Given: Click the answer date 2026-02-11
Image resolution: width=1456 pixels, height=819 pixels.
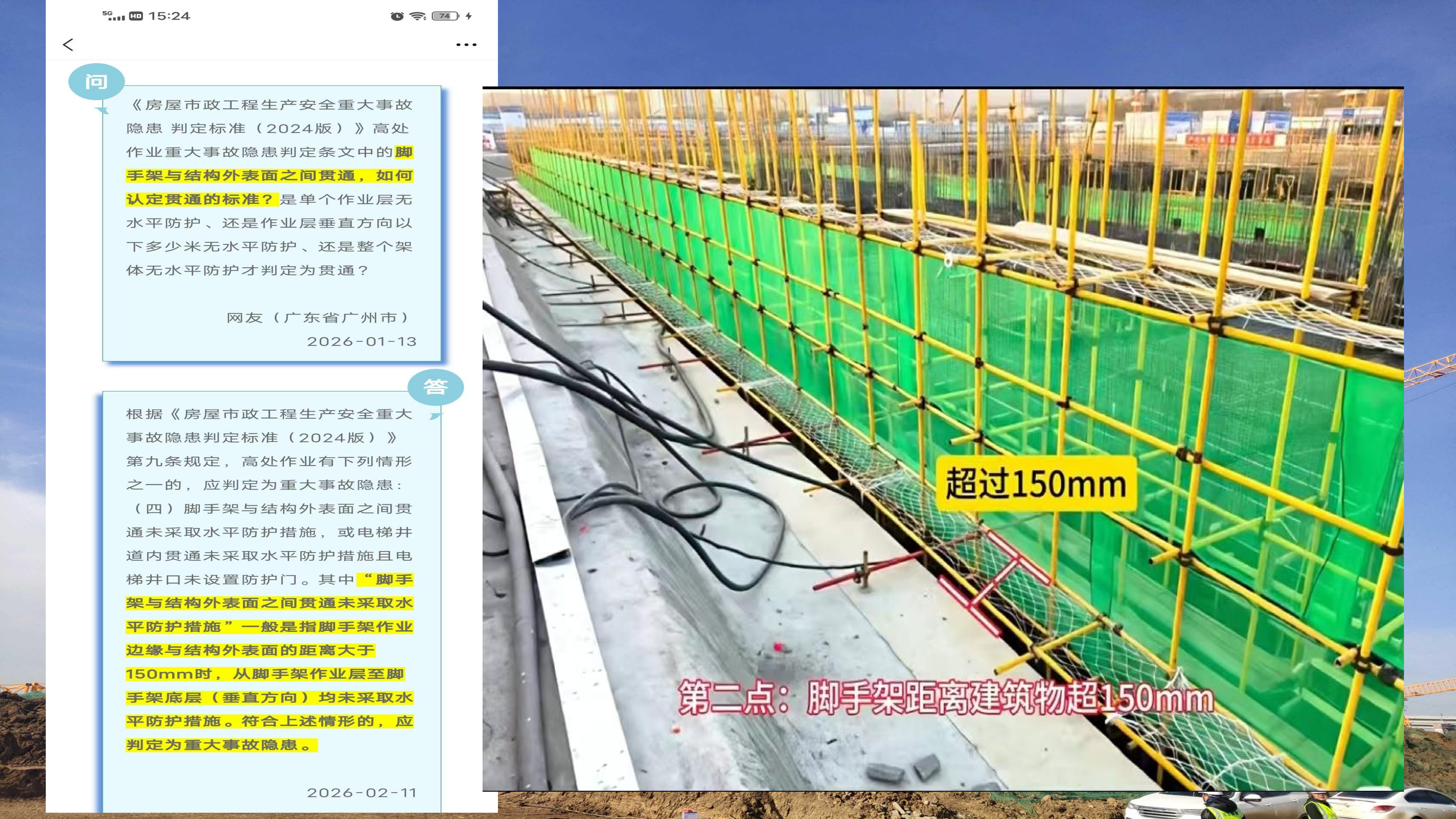Looking at the screenshot, I should pyautogui.click(x=362, y=793).
